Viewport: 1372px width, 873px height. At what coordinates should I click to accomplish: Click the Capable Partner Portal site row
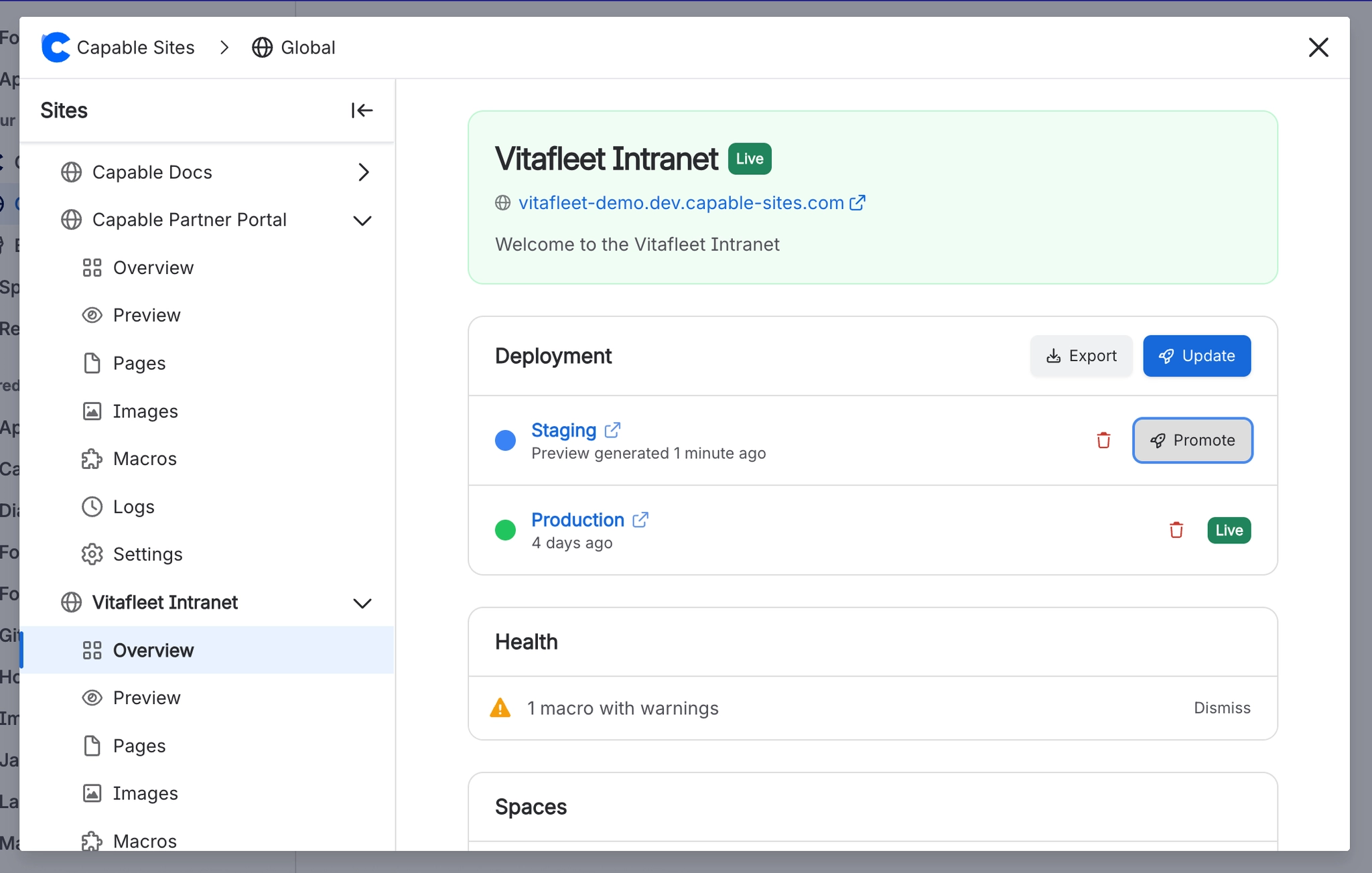(207, 220)
